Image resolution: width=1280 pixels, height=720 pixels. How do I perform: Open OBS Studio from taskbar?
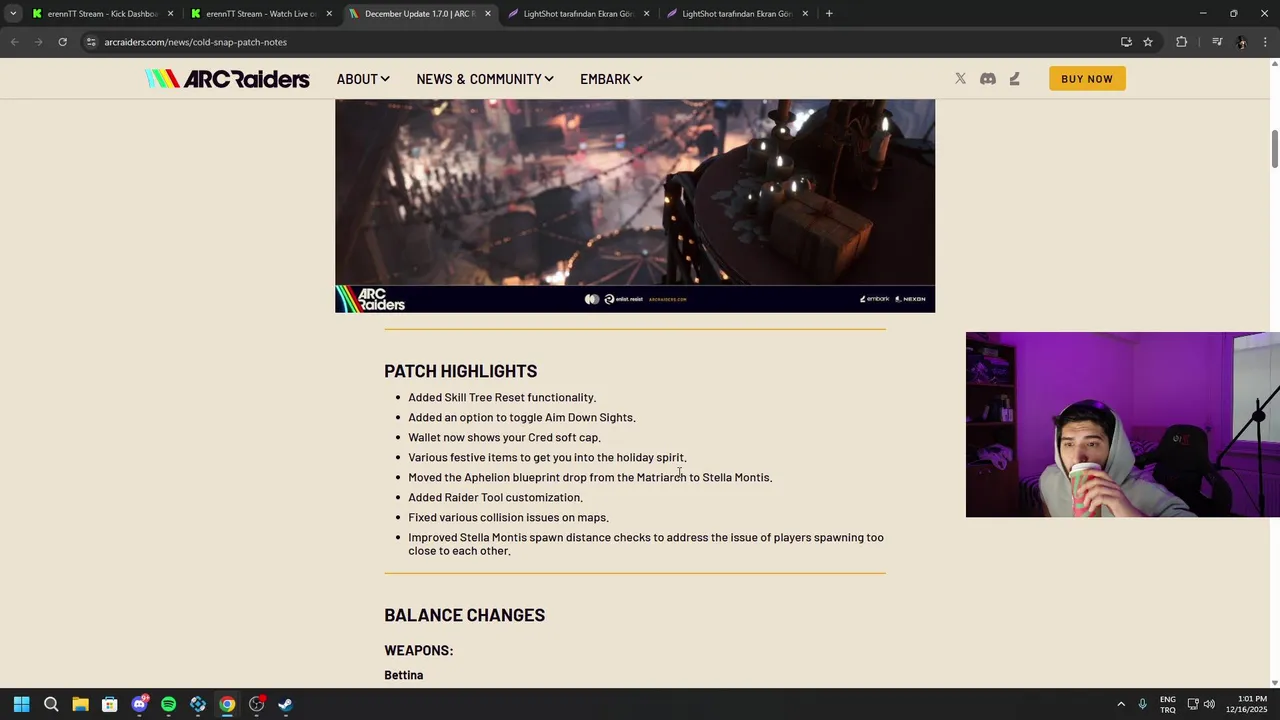click(256, 704)
